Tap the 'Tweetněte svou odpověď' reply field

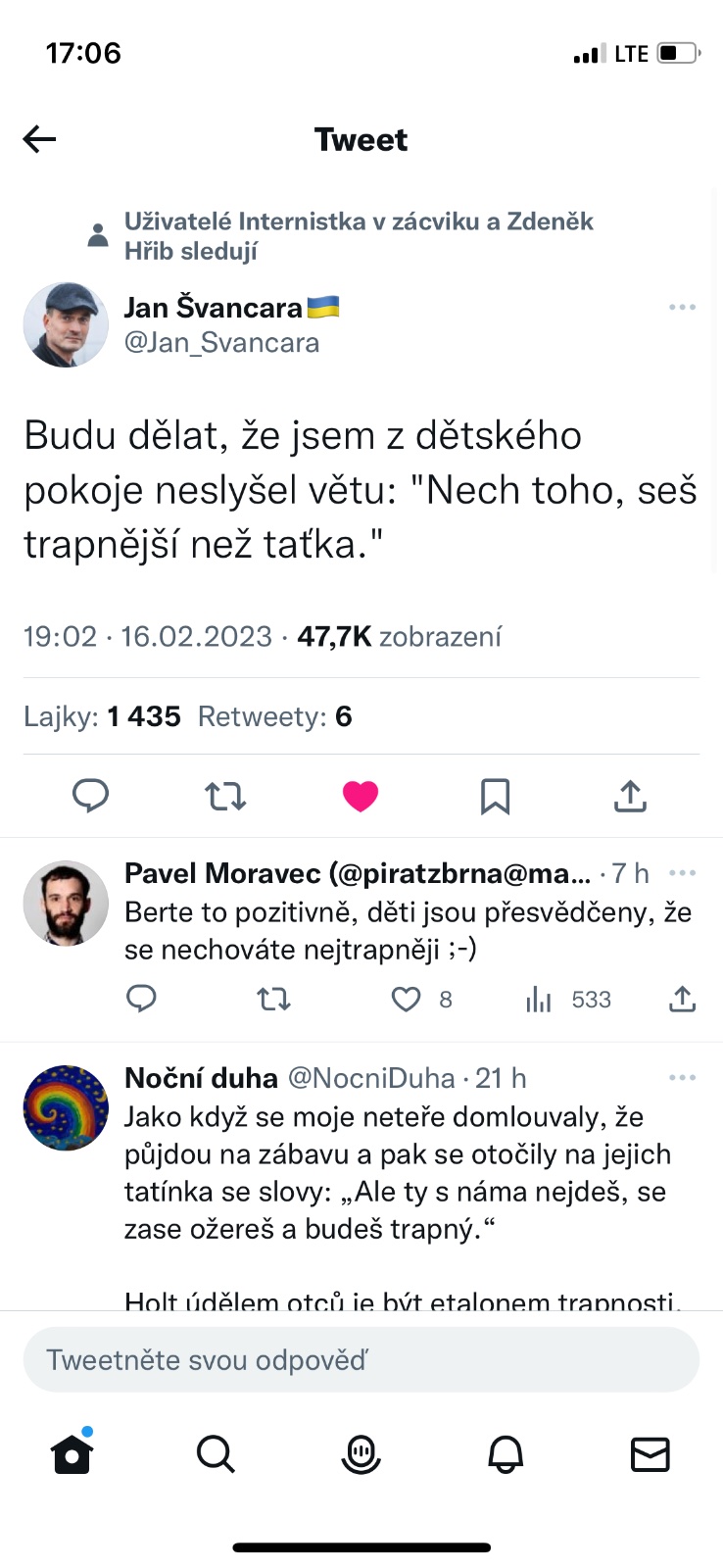pos(361,1360)
